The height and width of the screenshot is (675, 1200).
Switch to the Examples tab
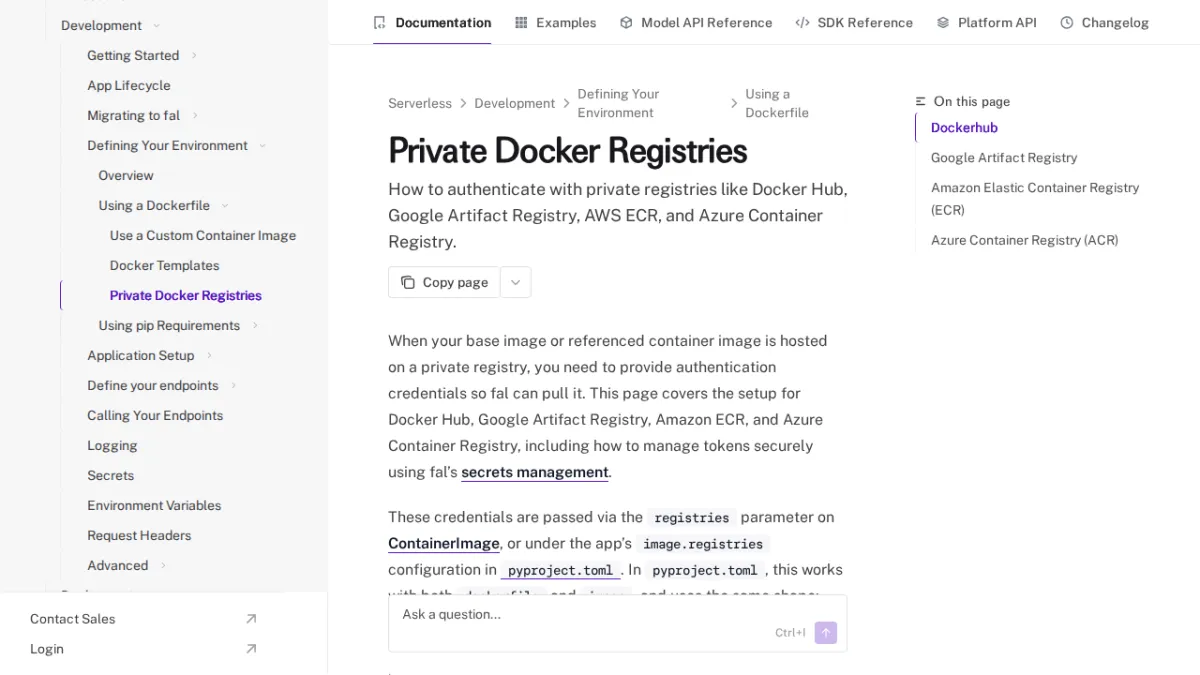point(555,22)
